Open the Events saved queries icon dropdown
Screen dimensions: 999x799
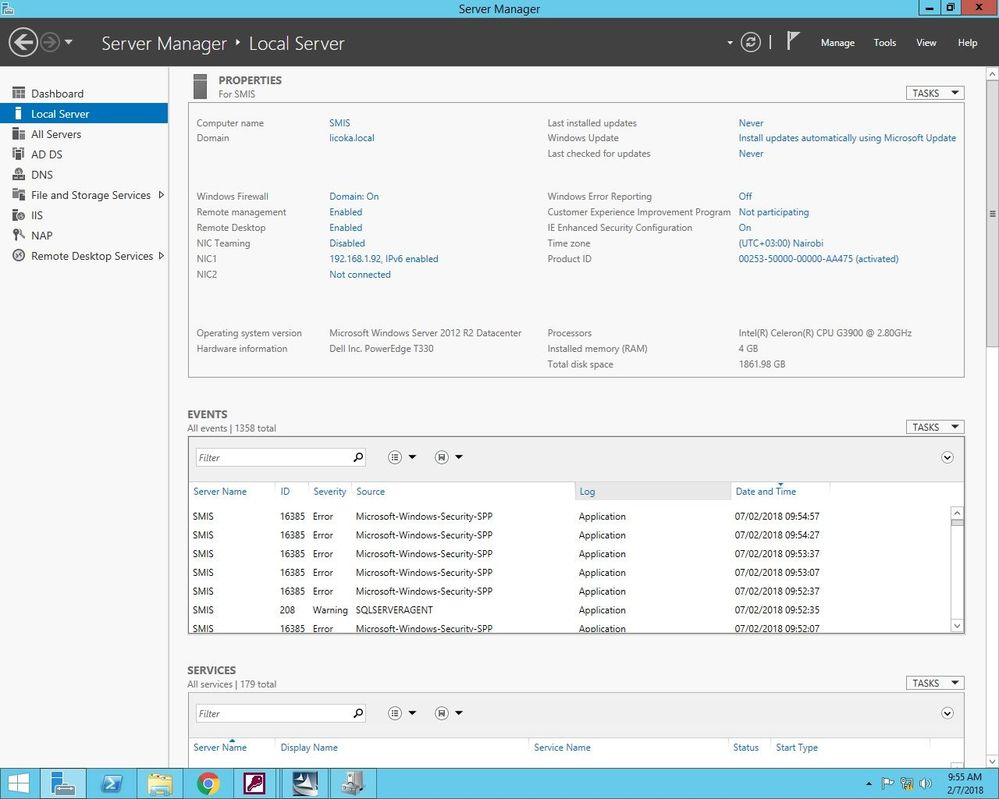point(448,457)
